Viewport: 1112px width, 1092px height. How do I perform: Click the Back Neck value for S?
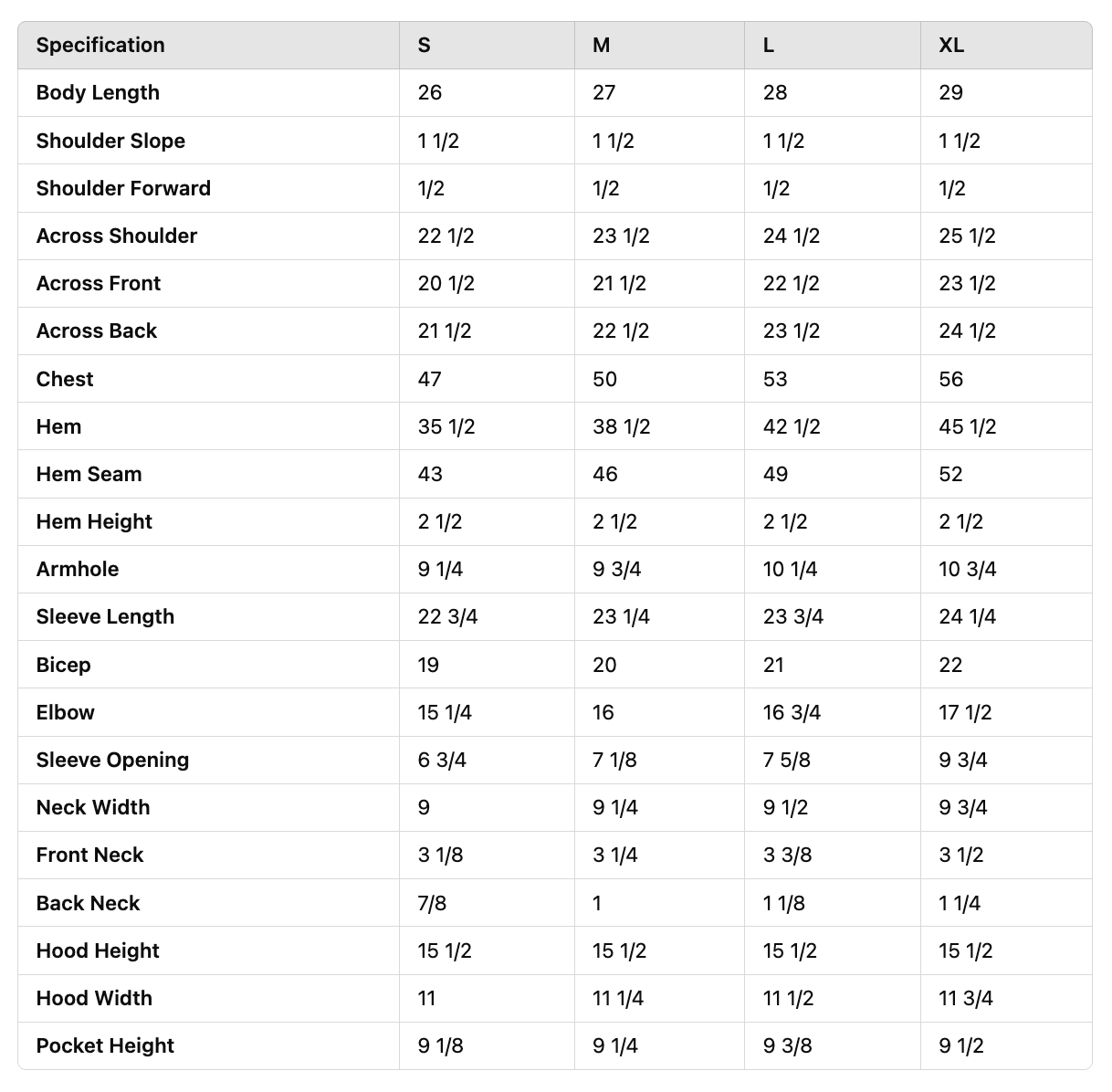432,903
